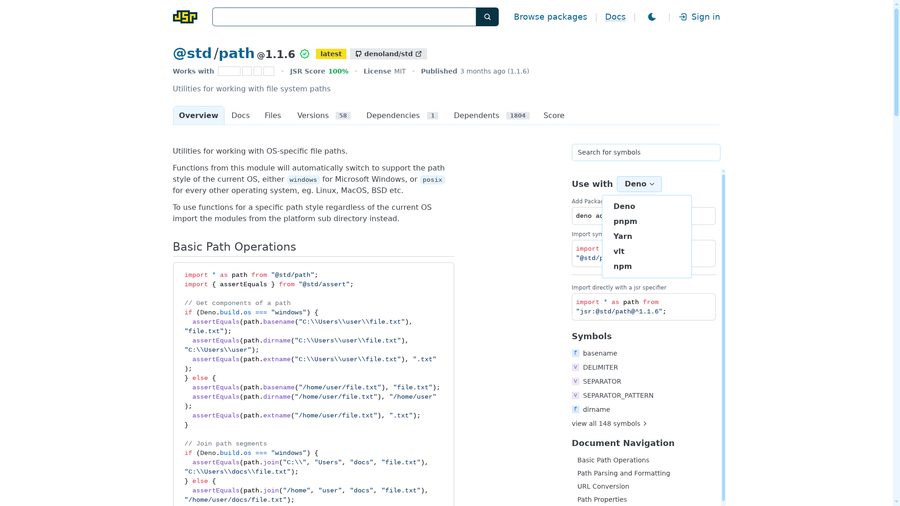Switch to the Files tab
900x506 pixels.
coord(273,115)
